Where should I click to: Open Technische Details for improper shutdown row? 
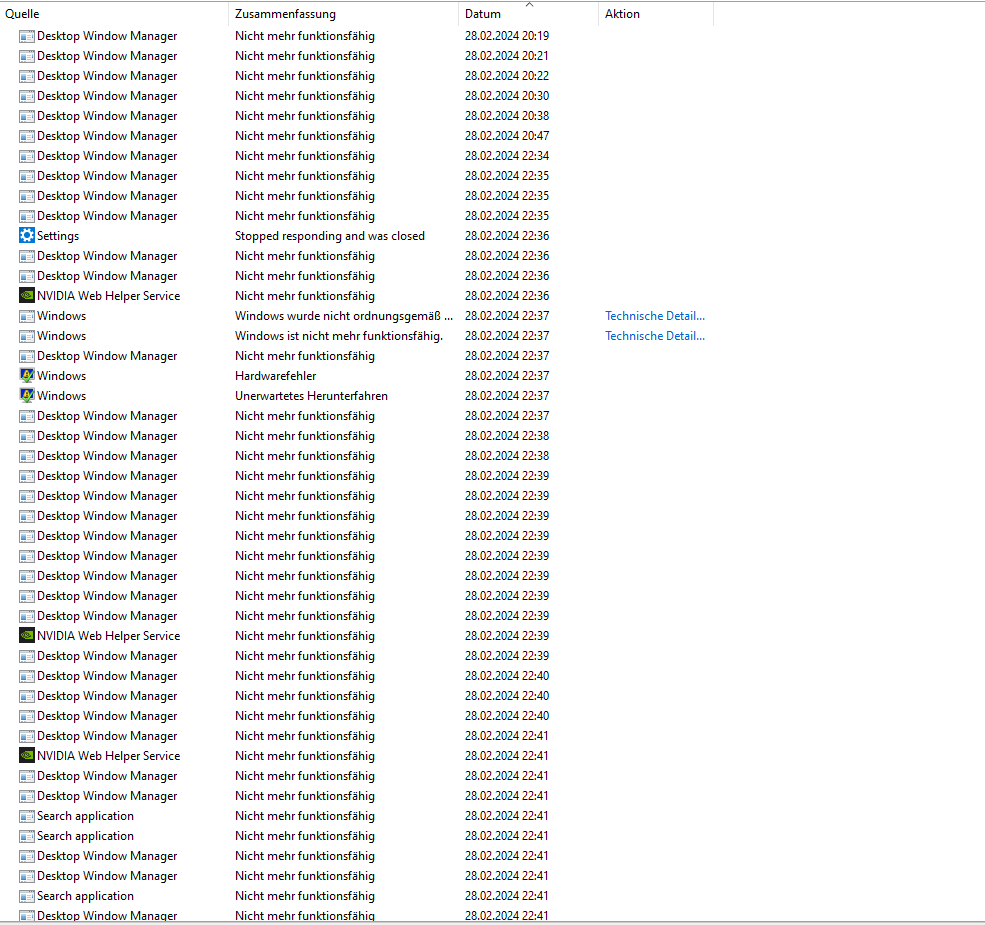655,315
